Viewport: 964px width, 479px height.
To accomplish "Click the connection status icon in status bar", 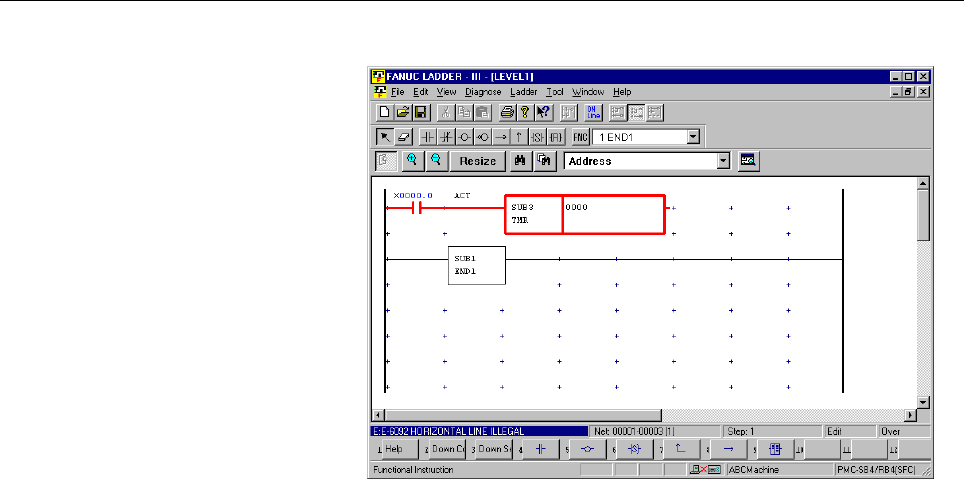I will click(x=704, y=470).
